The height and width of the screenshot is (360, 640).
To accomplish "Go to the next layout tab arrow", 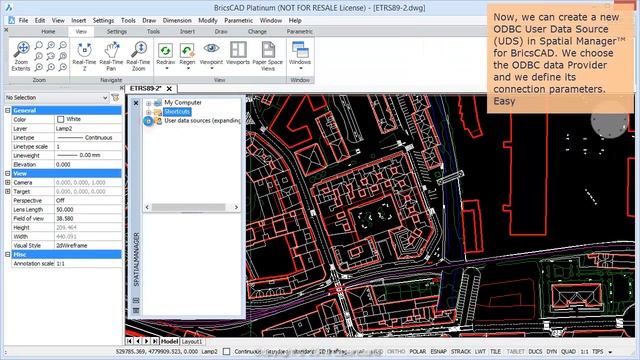I will click(147, 341).
